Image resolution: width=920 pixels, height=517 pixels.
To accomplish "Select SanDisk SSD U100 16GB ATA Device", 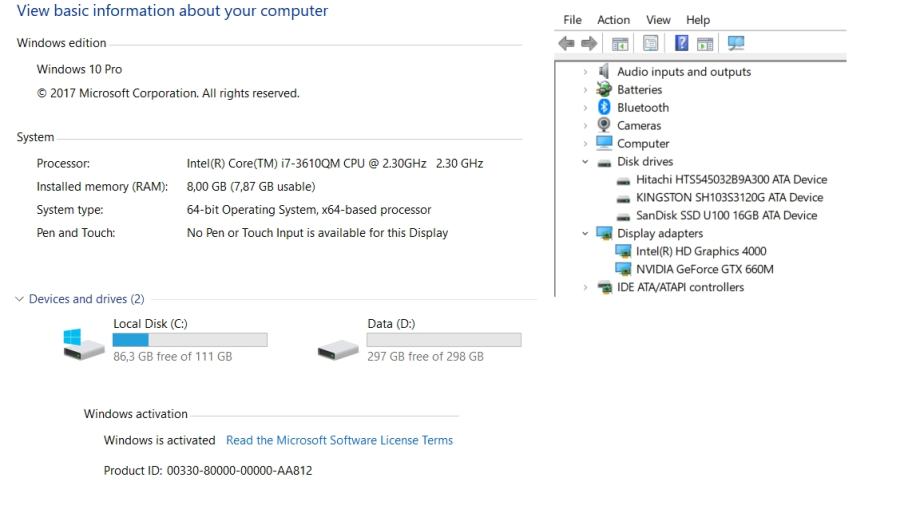I will (726, 215).
